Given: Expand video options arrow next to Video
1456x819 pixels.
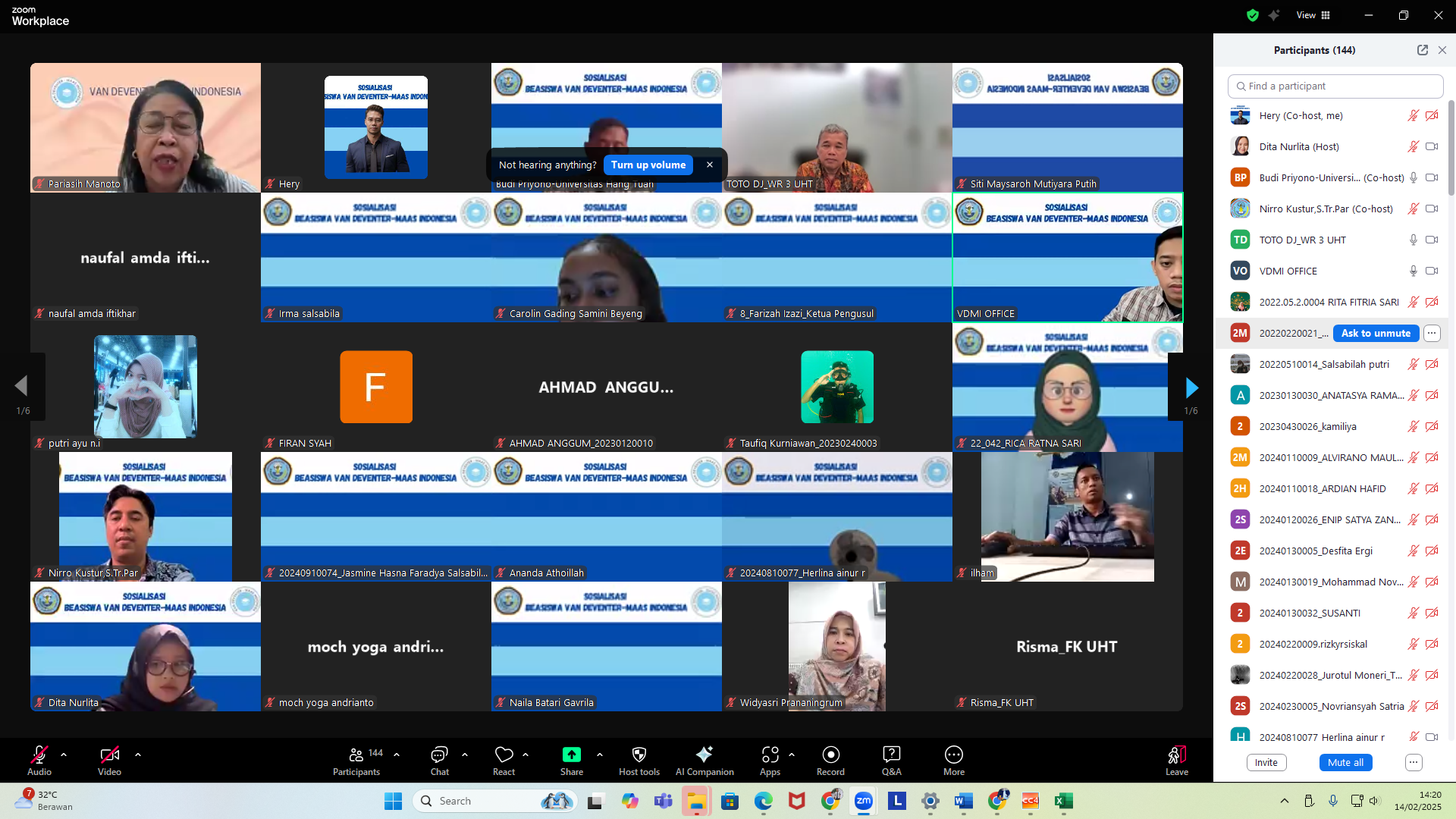Looking at the screenshot, I should (138, 755).
